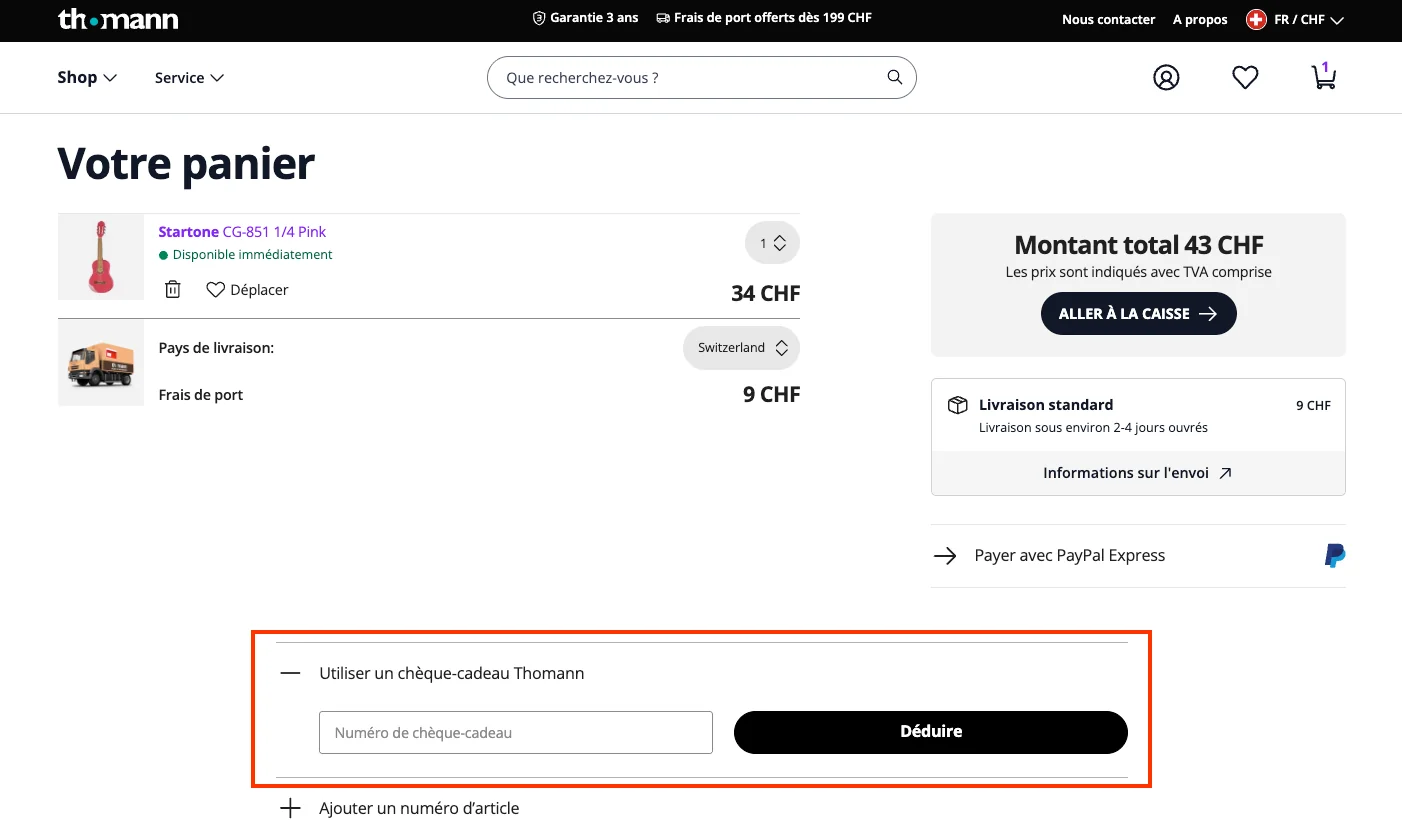Open the wishlist heart icon
This screenshot has width=1402, height=837.
pos(1244,77)
